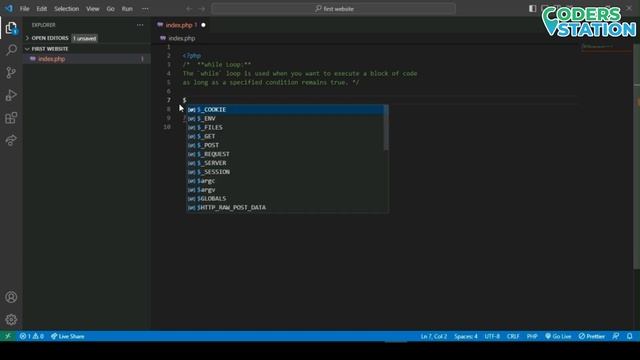Click Prettier status bar item
Viewport: 640px width, 360px height.
click(591, 336)
